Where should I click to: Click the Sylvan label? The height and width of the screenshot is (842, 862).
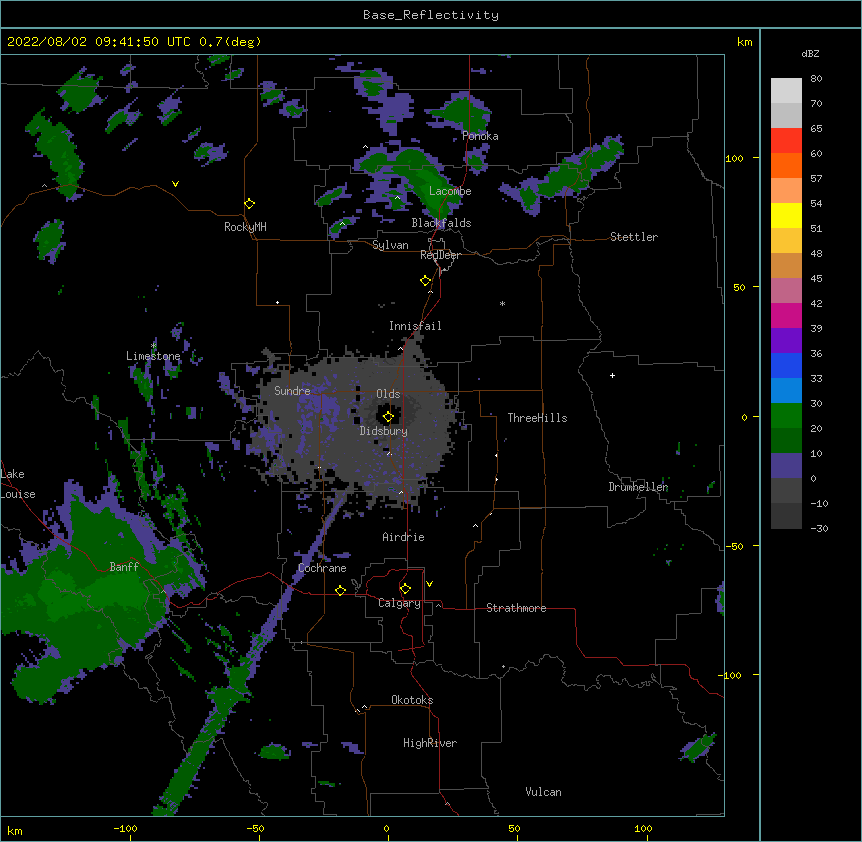(390, 245)
